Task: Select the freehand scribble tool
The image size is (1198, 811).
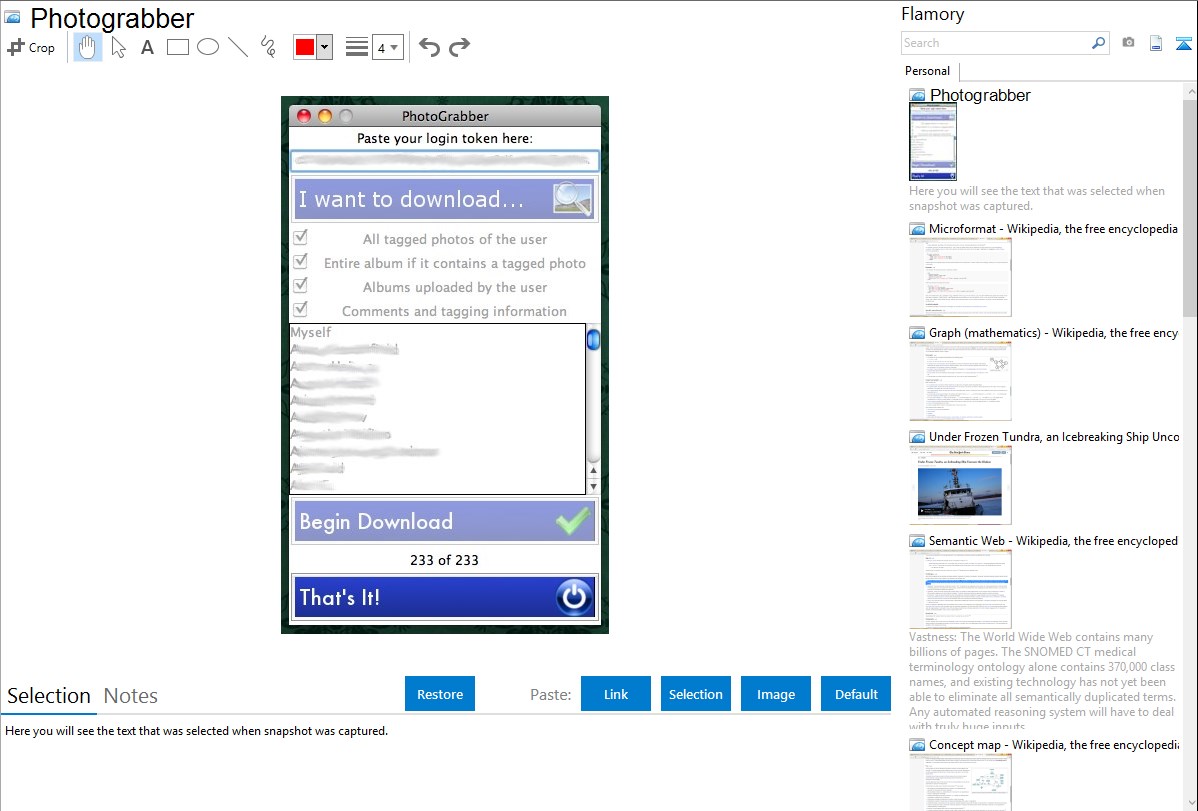Action: (x=268, y=47)
